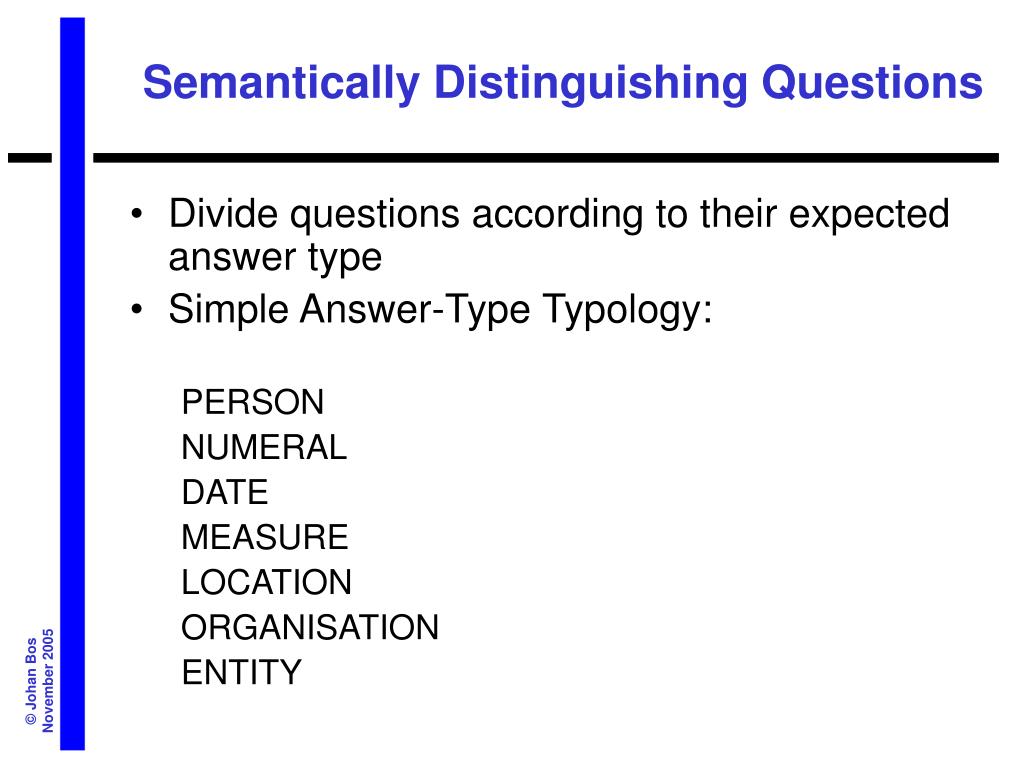Click the Johan Bos copyright text
1024x768 pixels.
tap(31, 681)
